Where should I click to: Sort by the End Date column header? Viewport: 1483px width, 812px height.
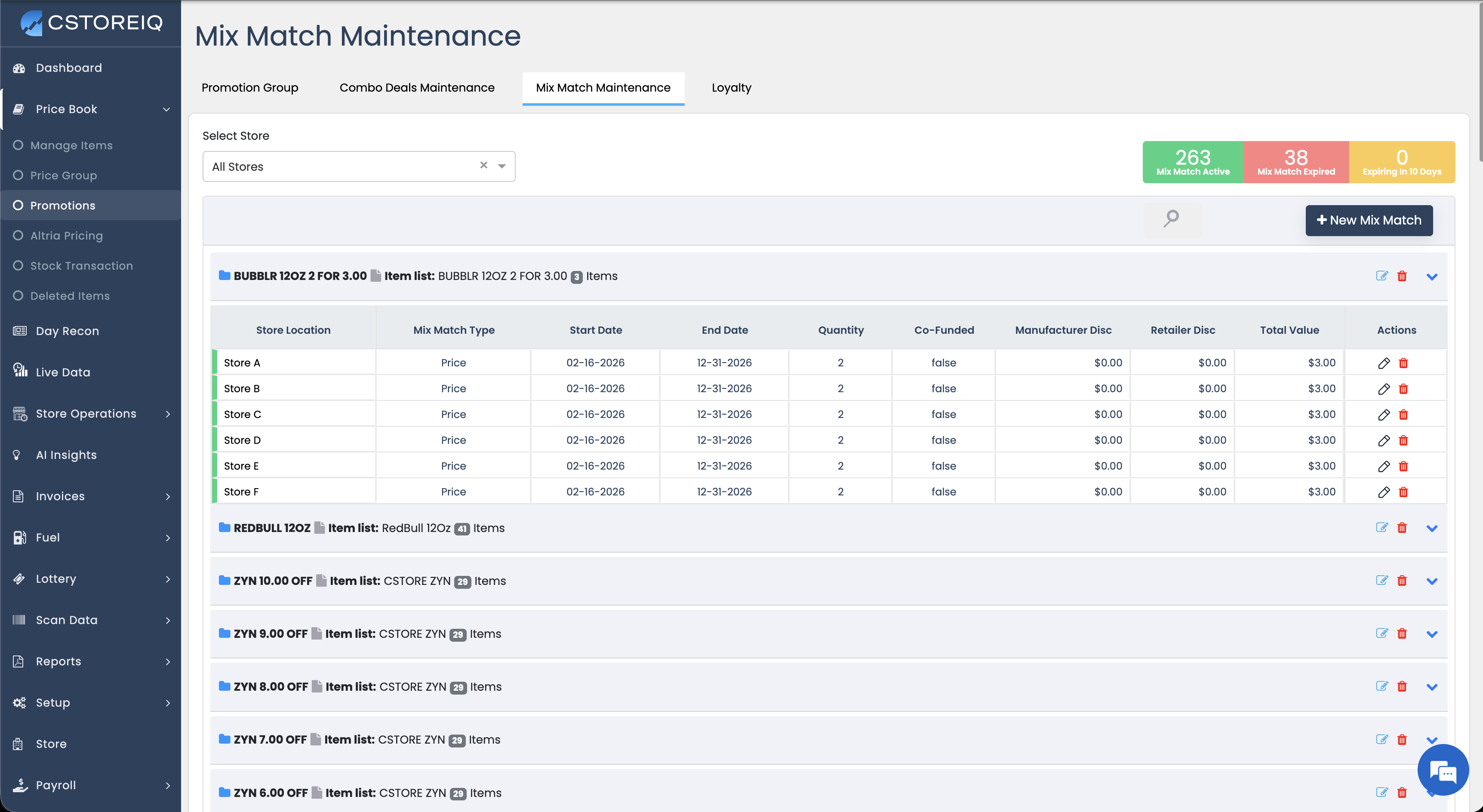(x=724, y=330)
